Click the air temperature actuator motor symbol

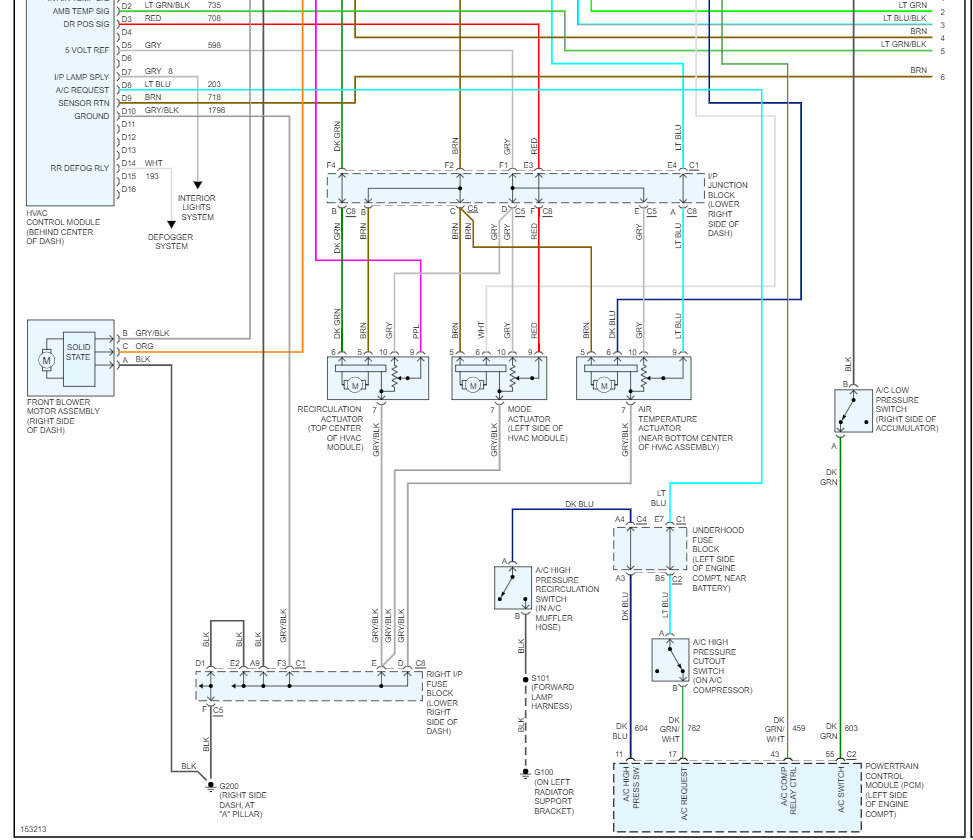point(604,385)
